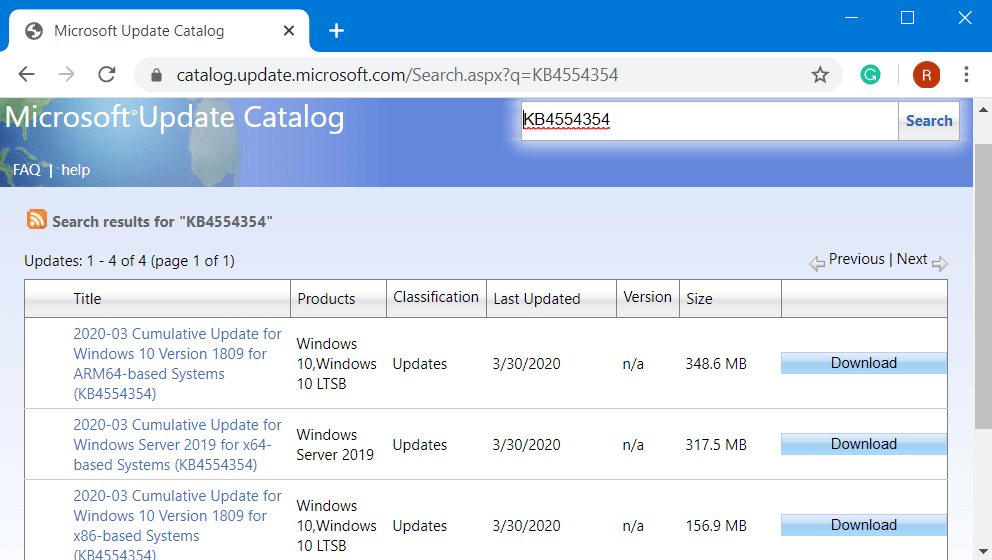The image size is (992, 560).
Task: Open a new tab with plus button
Action: (337, 30)
